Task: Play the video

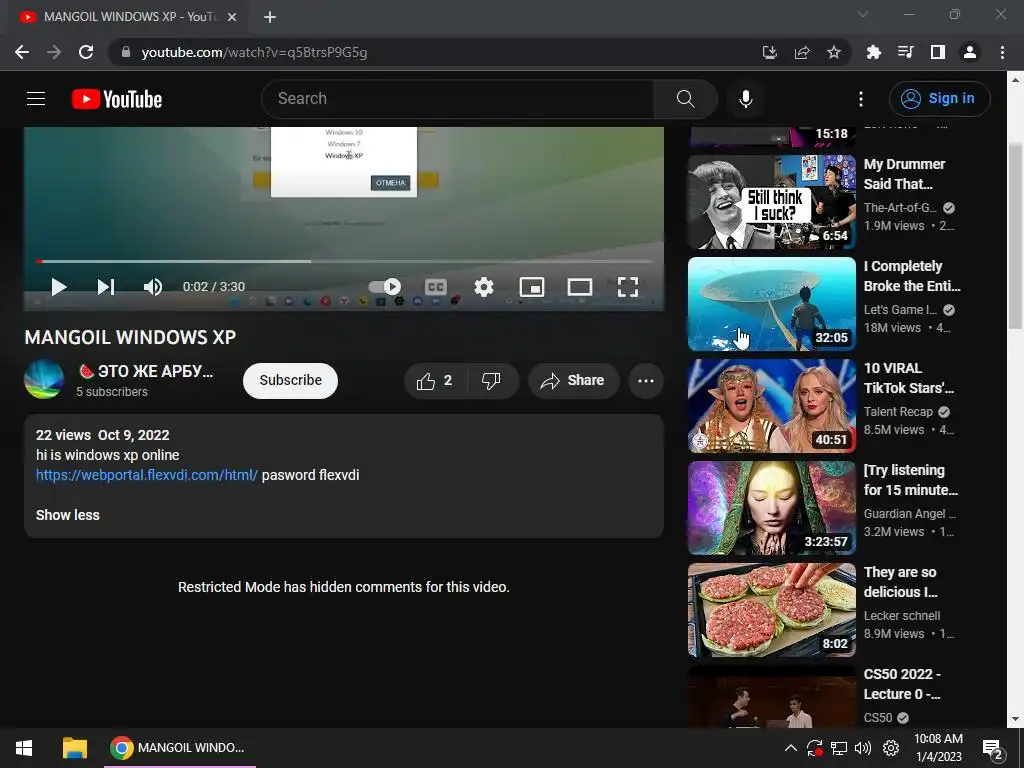Action: 59,287
